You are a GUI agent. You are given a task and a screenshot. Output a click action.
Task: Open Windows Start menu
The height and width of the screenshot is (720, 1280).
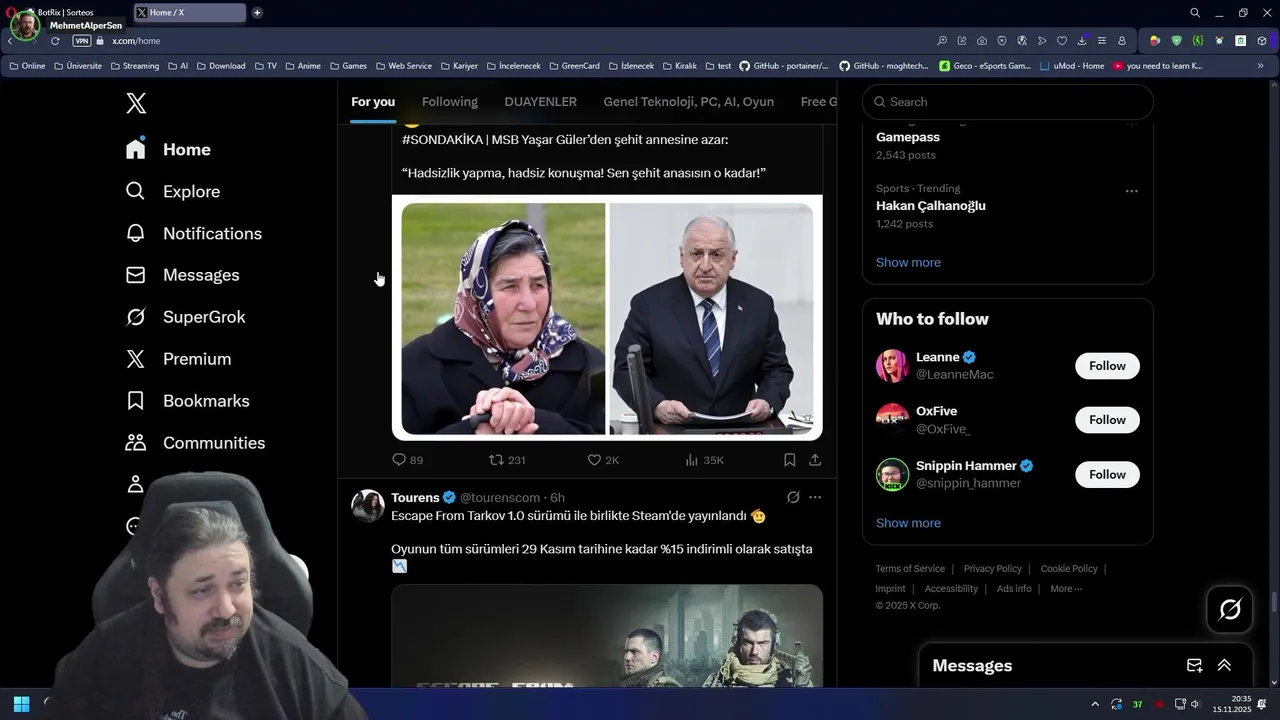[x=21, y=704]
